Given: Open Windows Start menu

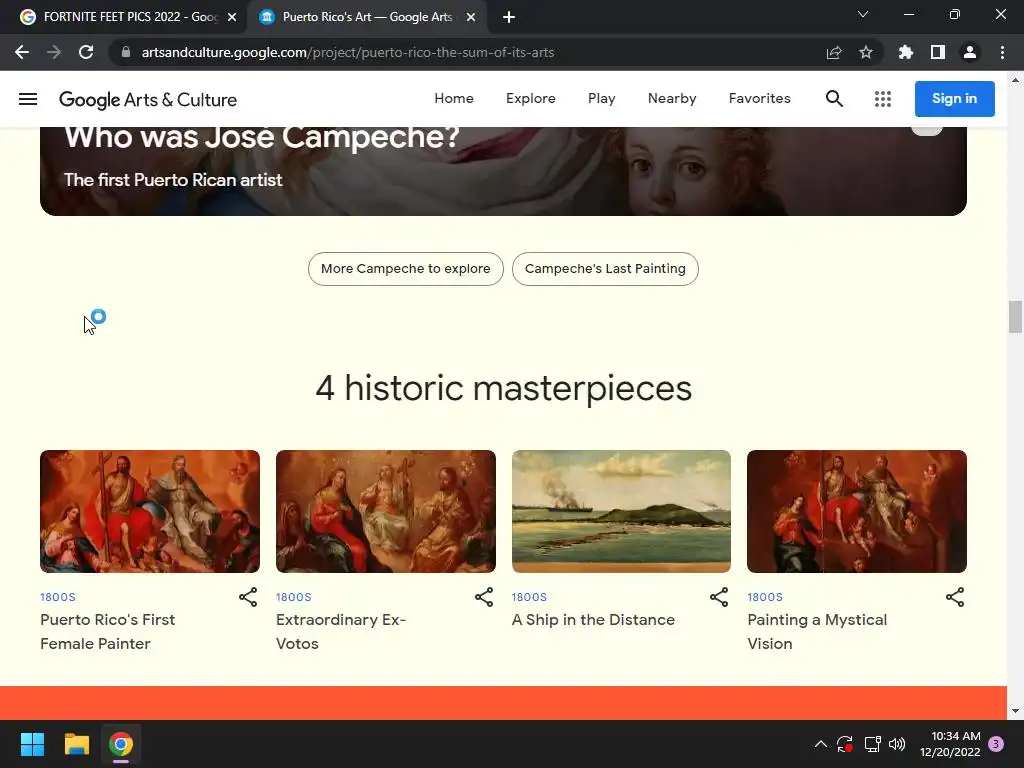Looking at the screenshot, I should coord(32,744).
